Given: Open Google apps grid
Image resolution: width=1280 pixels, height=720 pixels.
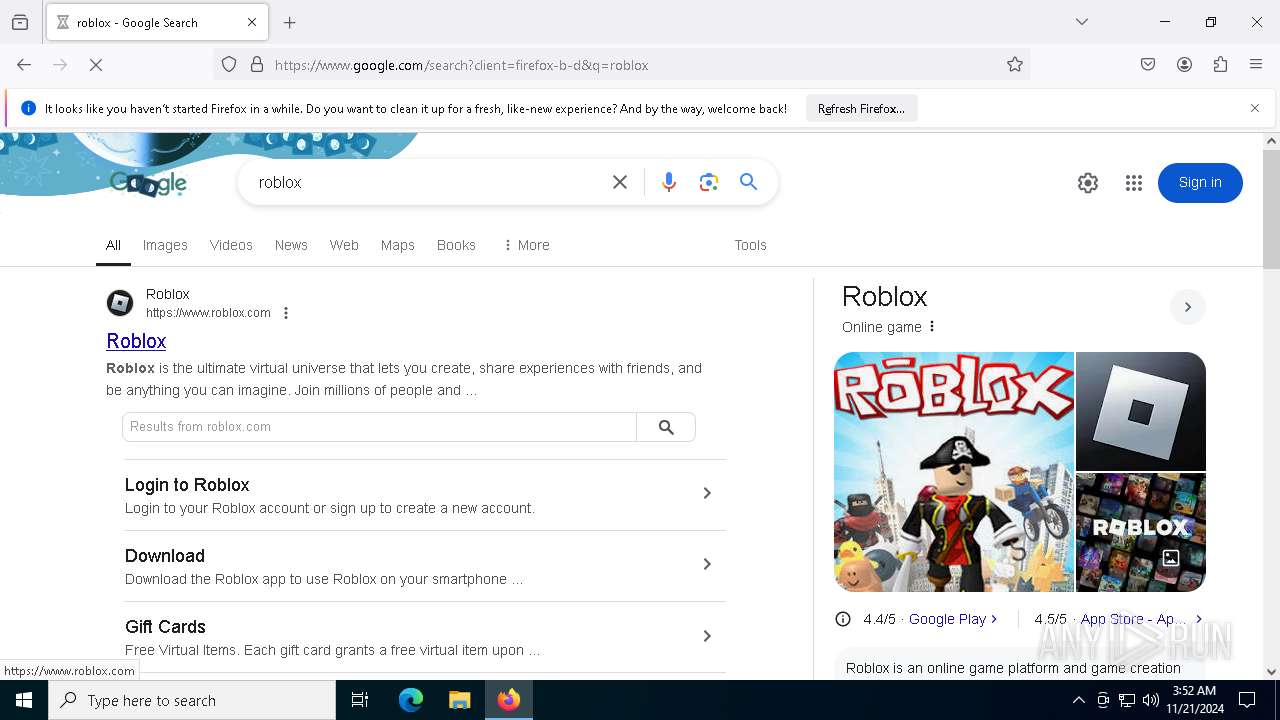Looking at the screenshot, I should coord(1133,183).
